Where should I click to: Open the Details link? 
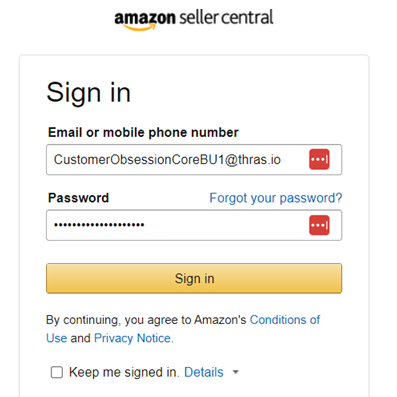[204, 372]
